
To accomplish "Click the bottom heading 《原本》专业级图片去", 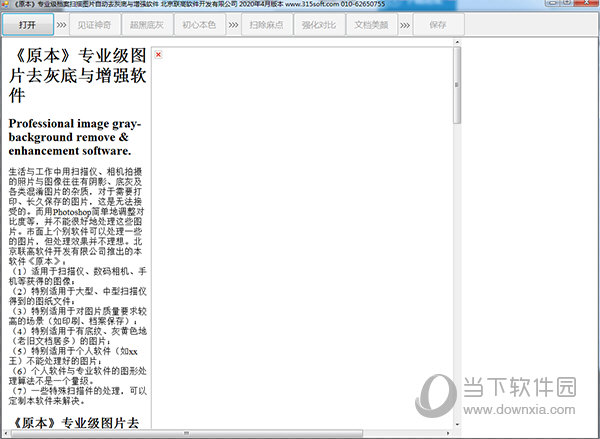I will tap(75, 423).
